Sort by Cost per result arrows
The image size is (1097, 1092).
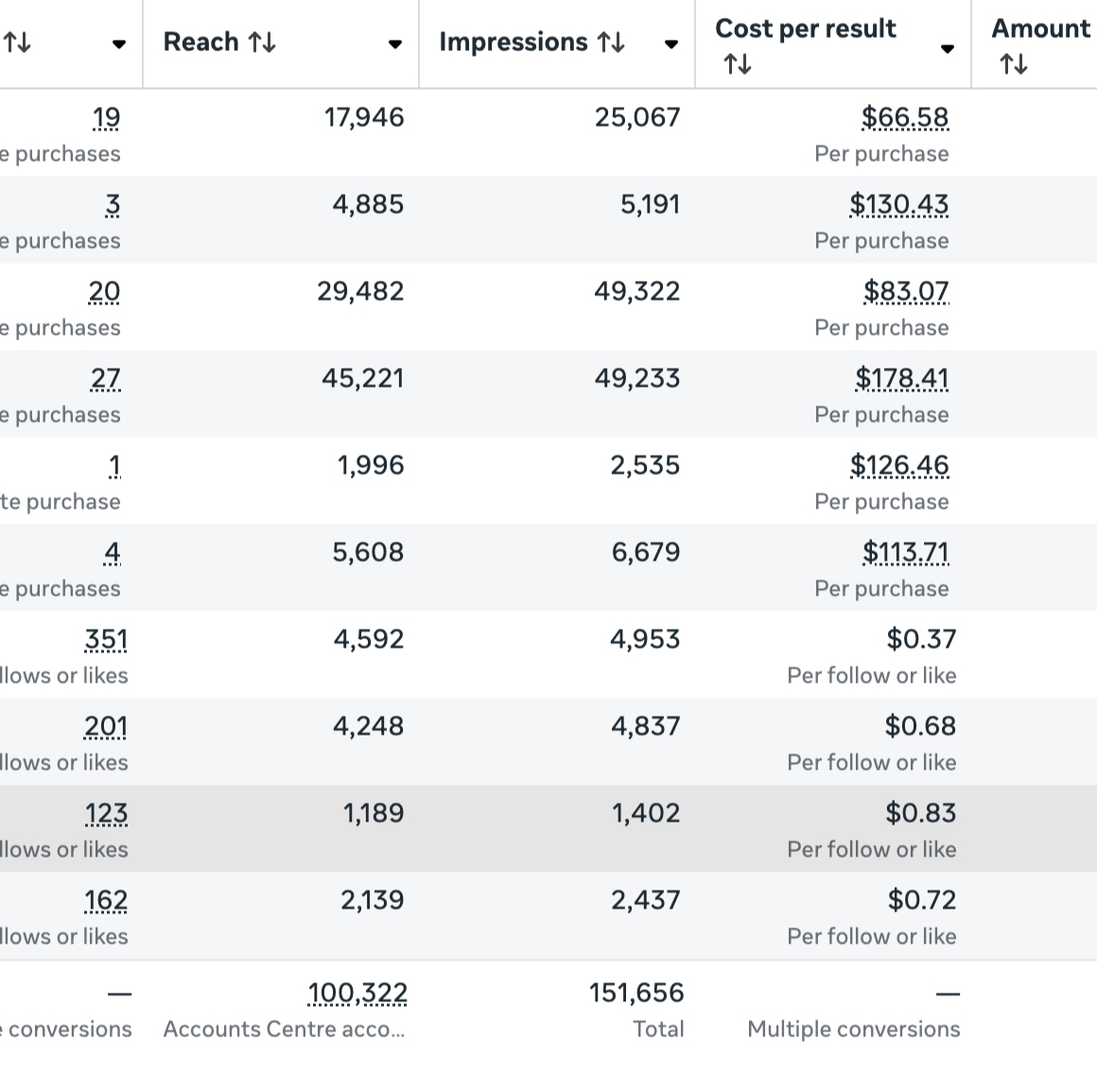(738, 64)
